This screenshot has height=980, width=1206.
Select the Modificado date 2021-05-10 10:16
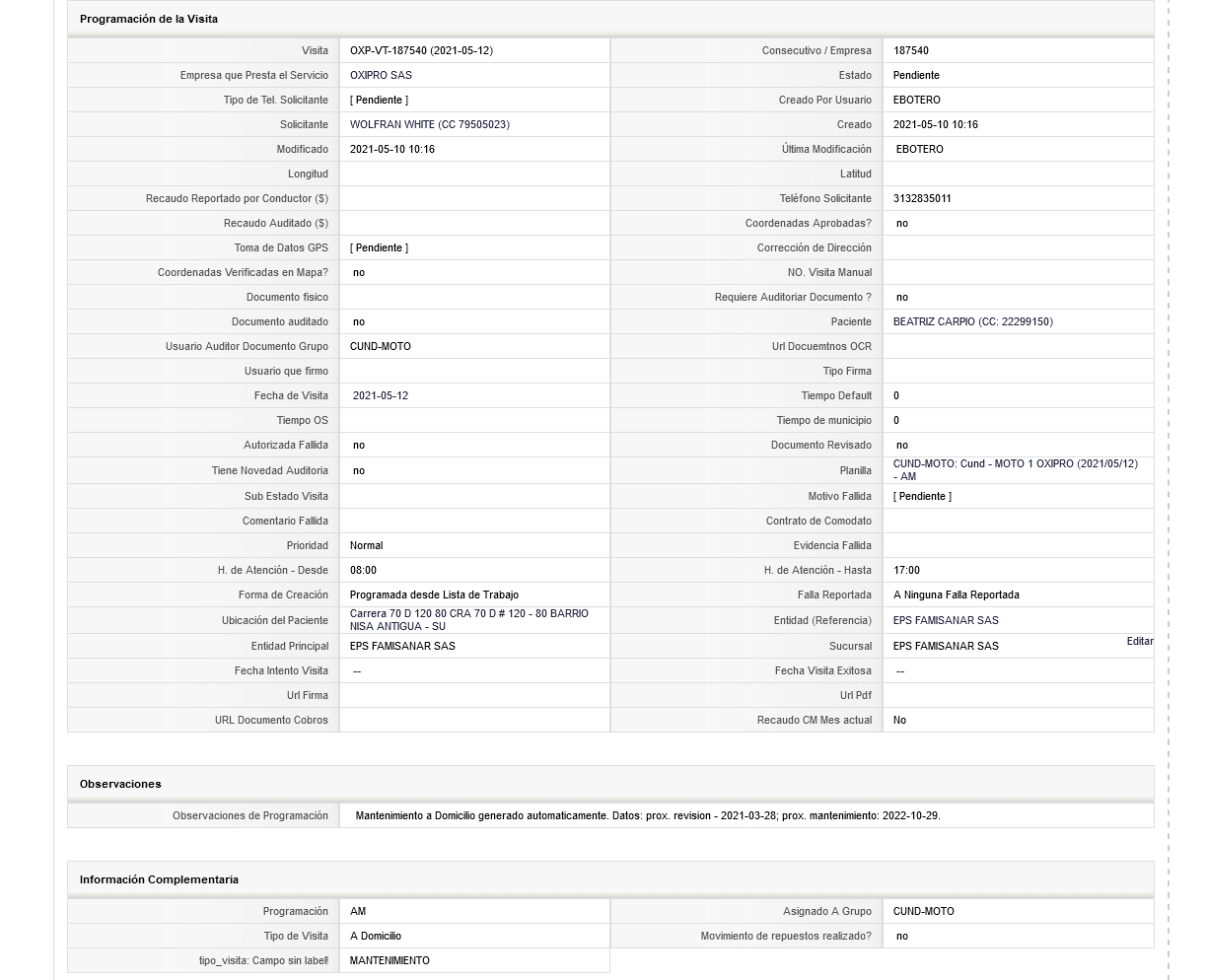[392, 149]
